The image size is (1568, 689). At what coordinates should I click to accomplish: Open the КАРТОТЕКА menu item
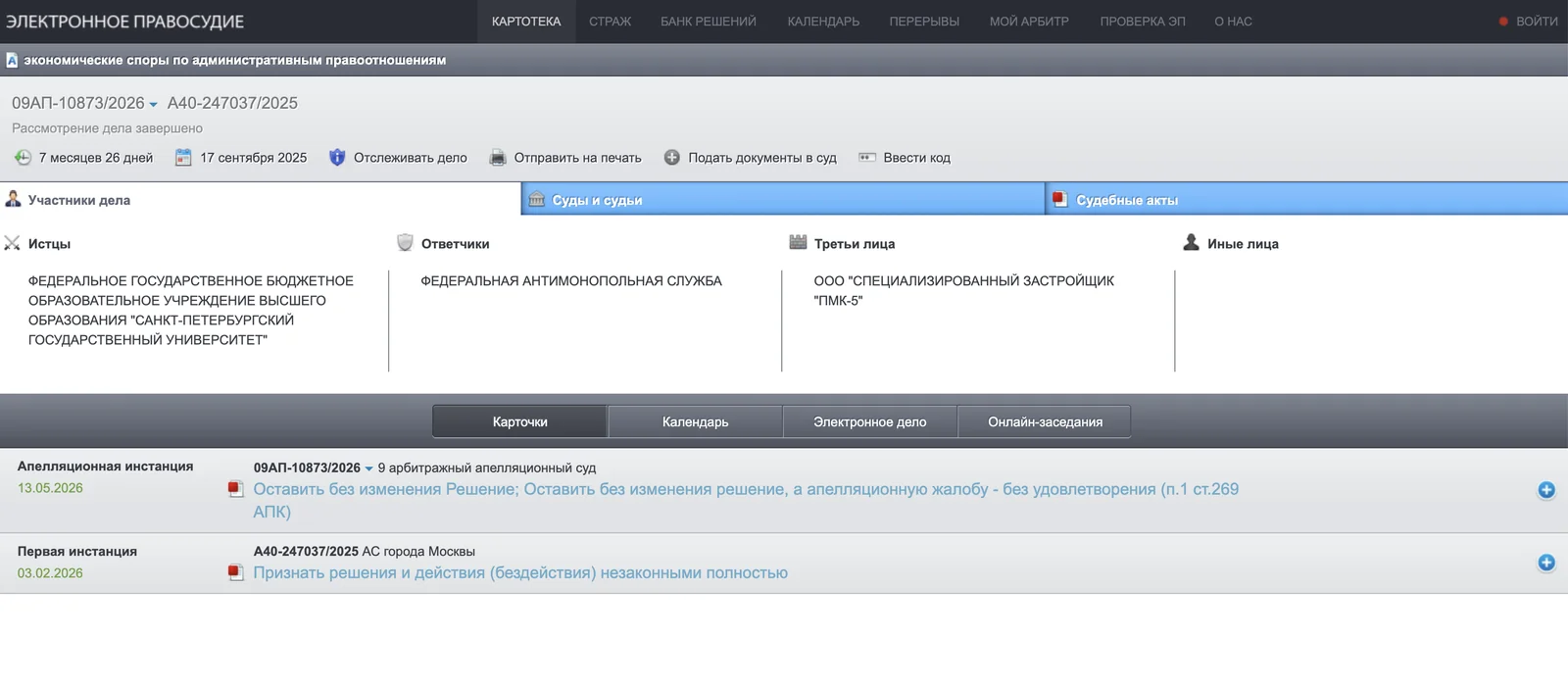tap(526, 22)
